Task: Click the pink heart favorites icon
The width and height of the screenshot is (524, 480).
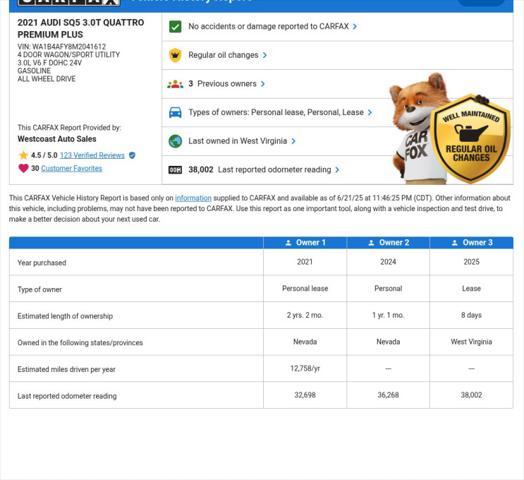Action: point(23,168)
